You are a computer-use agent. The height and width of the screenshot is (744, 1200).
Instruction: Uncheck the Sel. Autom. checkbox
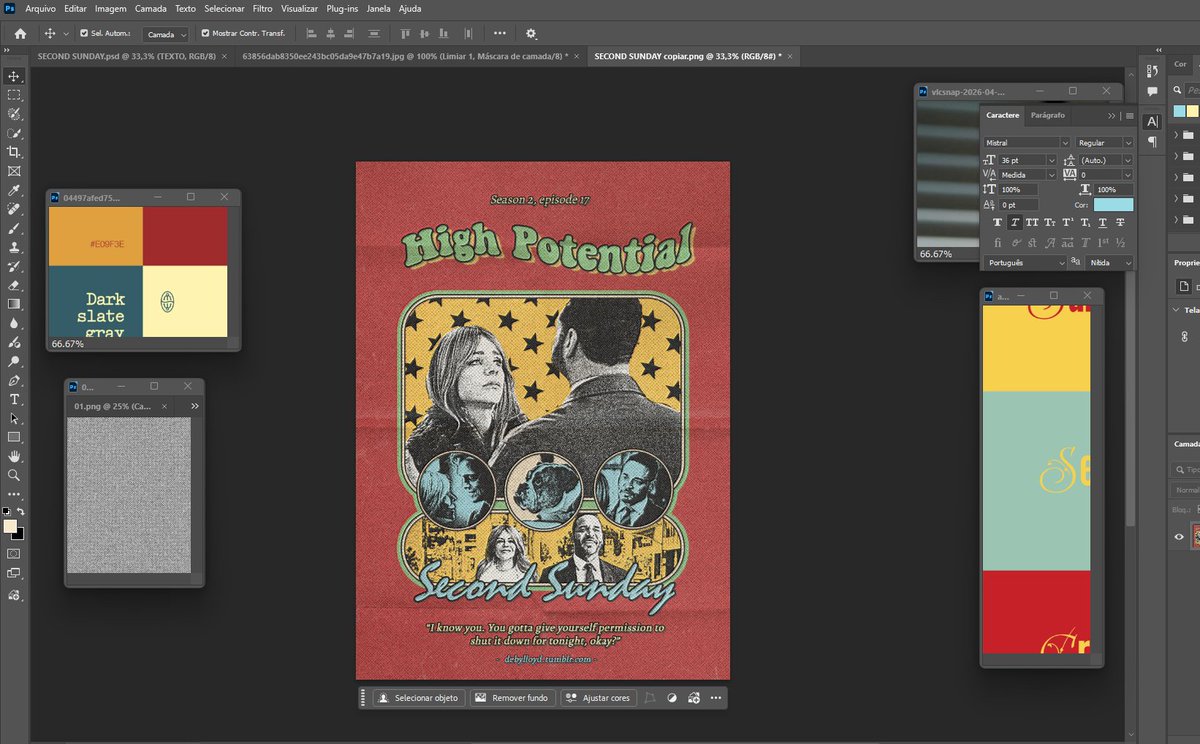(84, 33)
